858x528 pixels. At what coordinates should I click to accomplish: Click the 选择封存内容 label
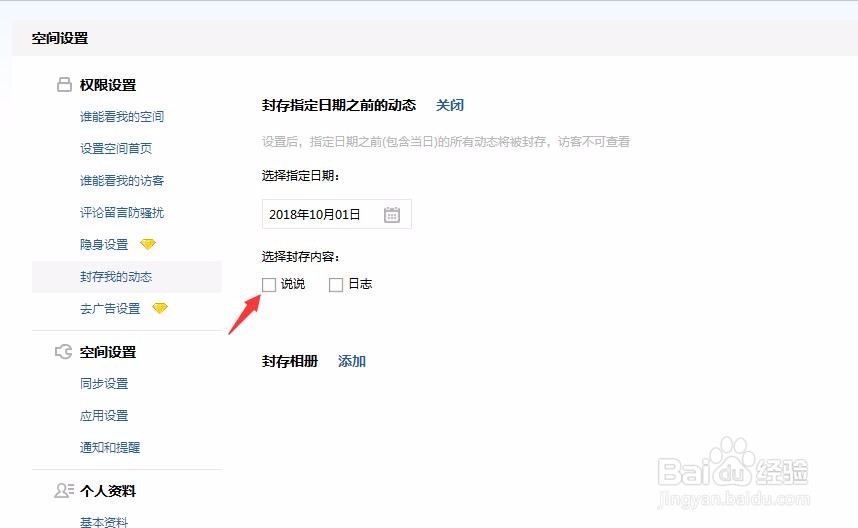coord(300,256)
